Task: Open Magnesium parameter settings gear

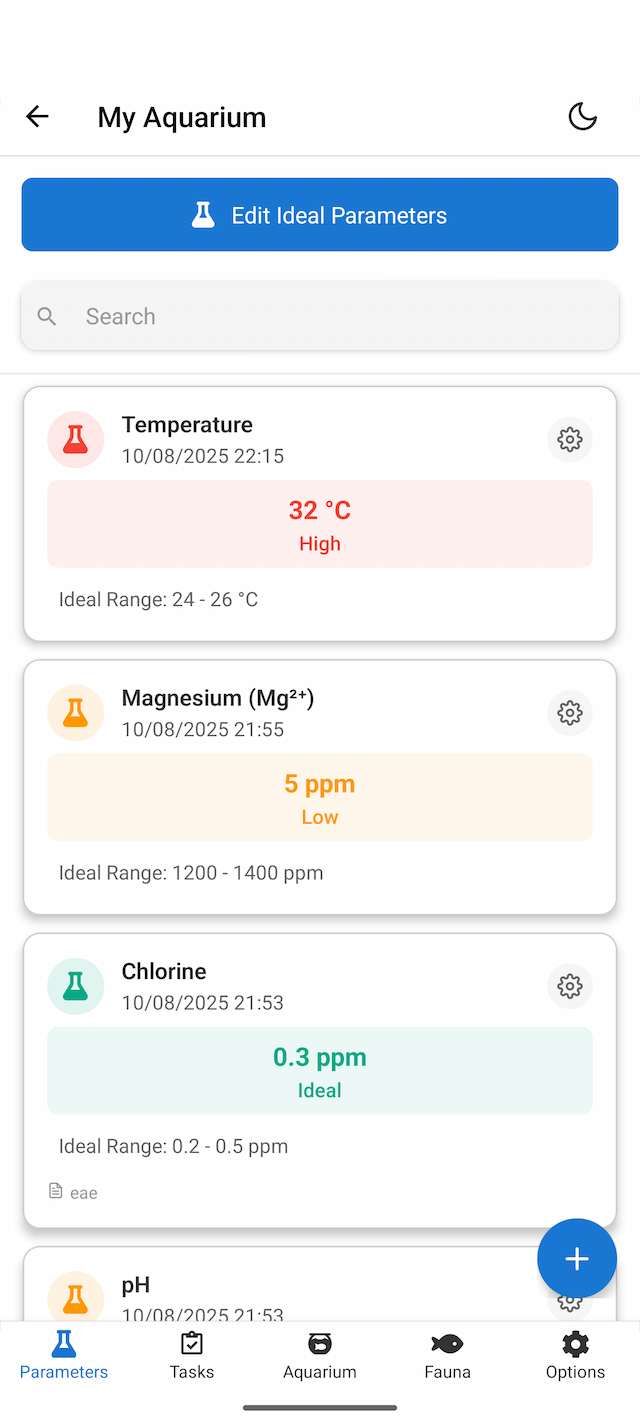Action: click(569, 712)
